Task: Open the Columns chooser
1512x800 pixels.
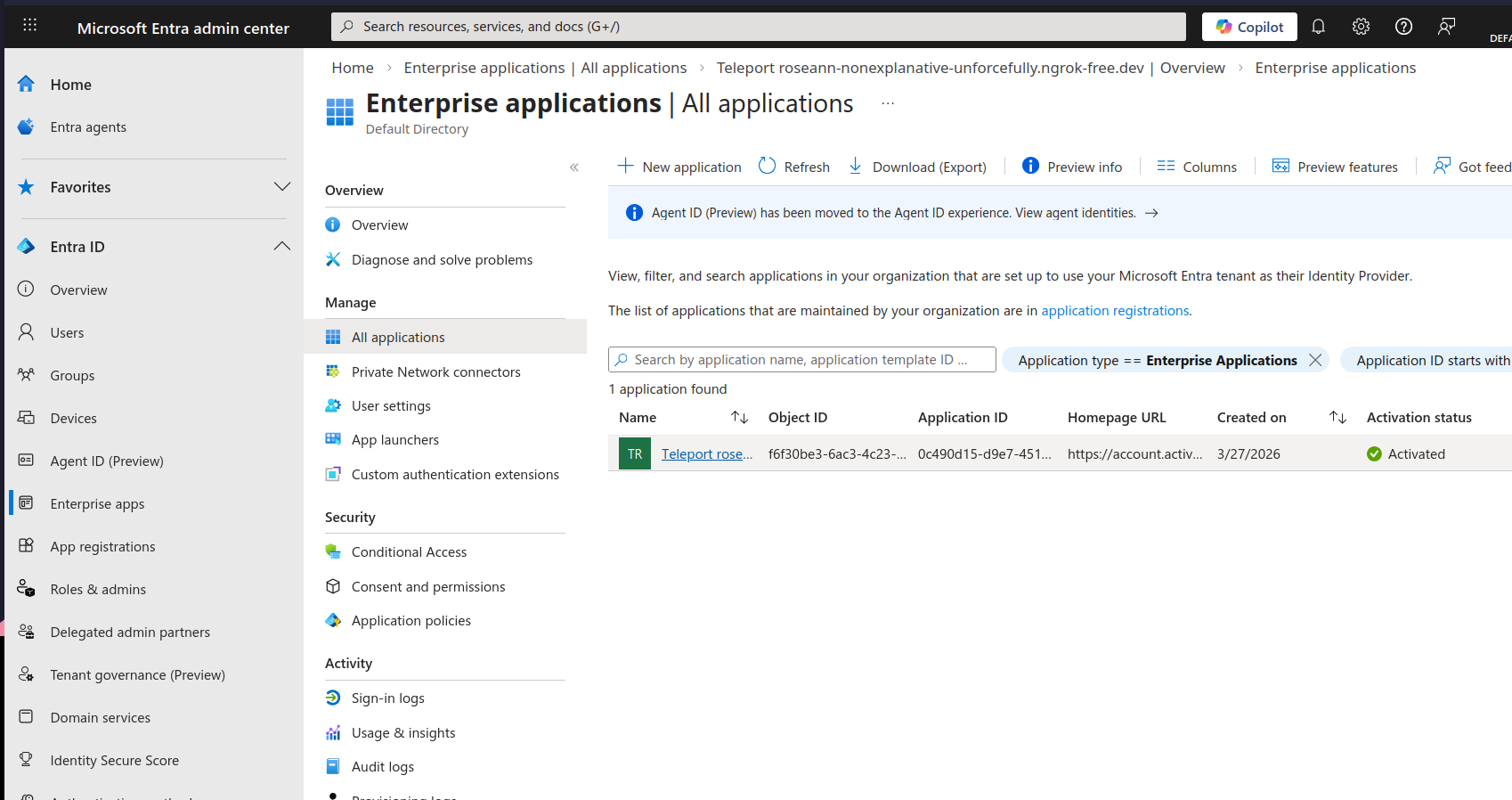Action: tap(1197, 167)
